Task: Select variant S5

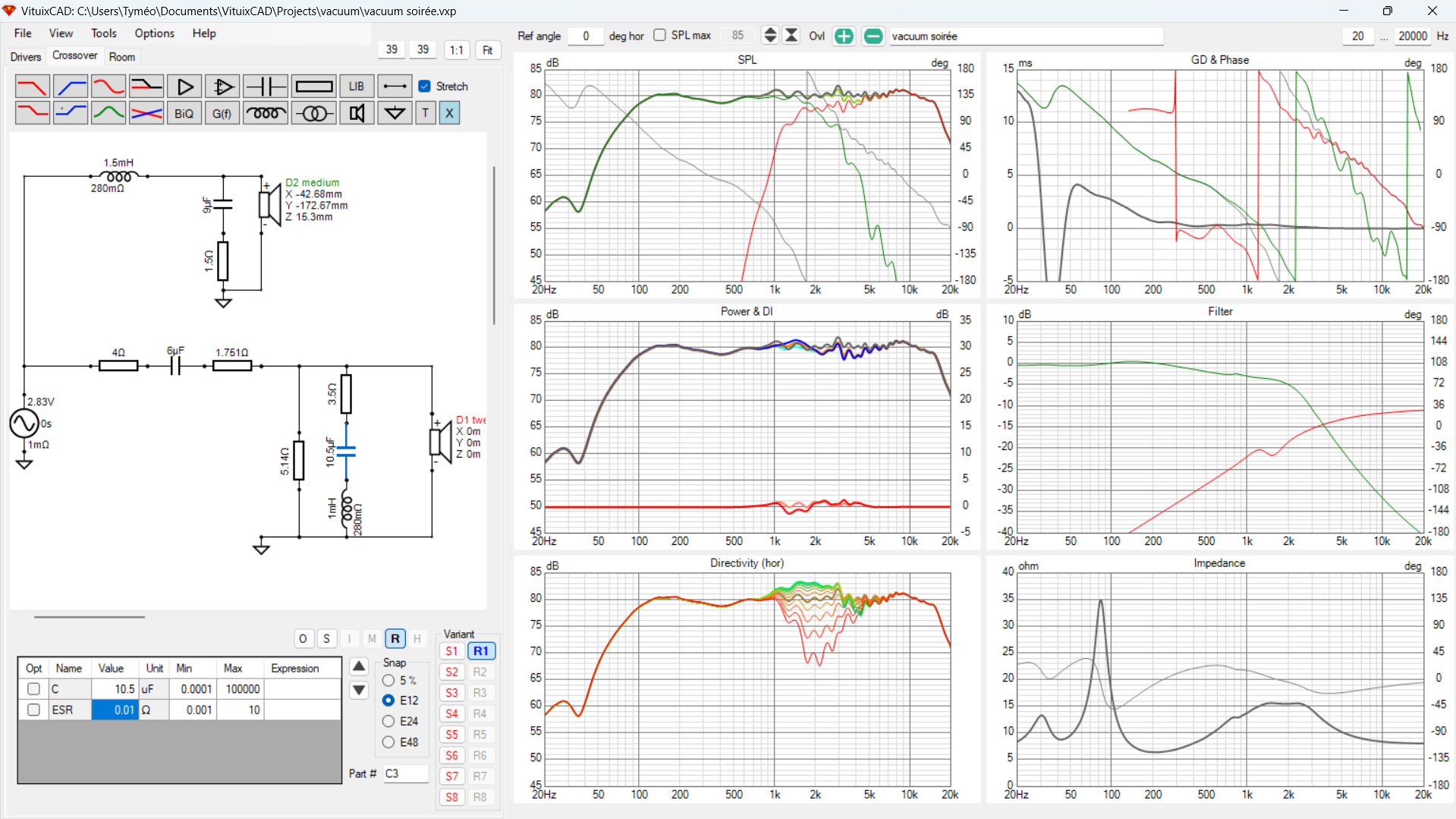Action: [x=451, y=735]
